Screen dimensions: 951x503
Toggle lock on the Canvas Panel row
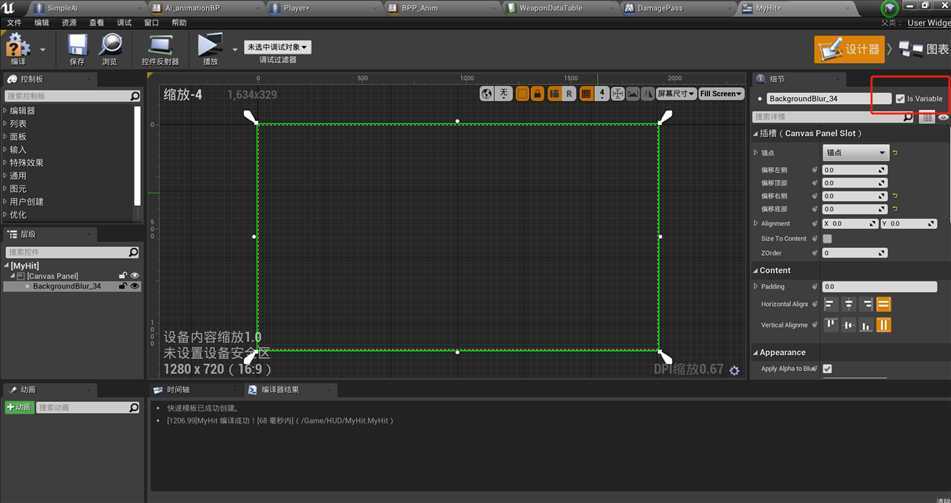(x=123, y=275)
